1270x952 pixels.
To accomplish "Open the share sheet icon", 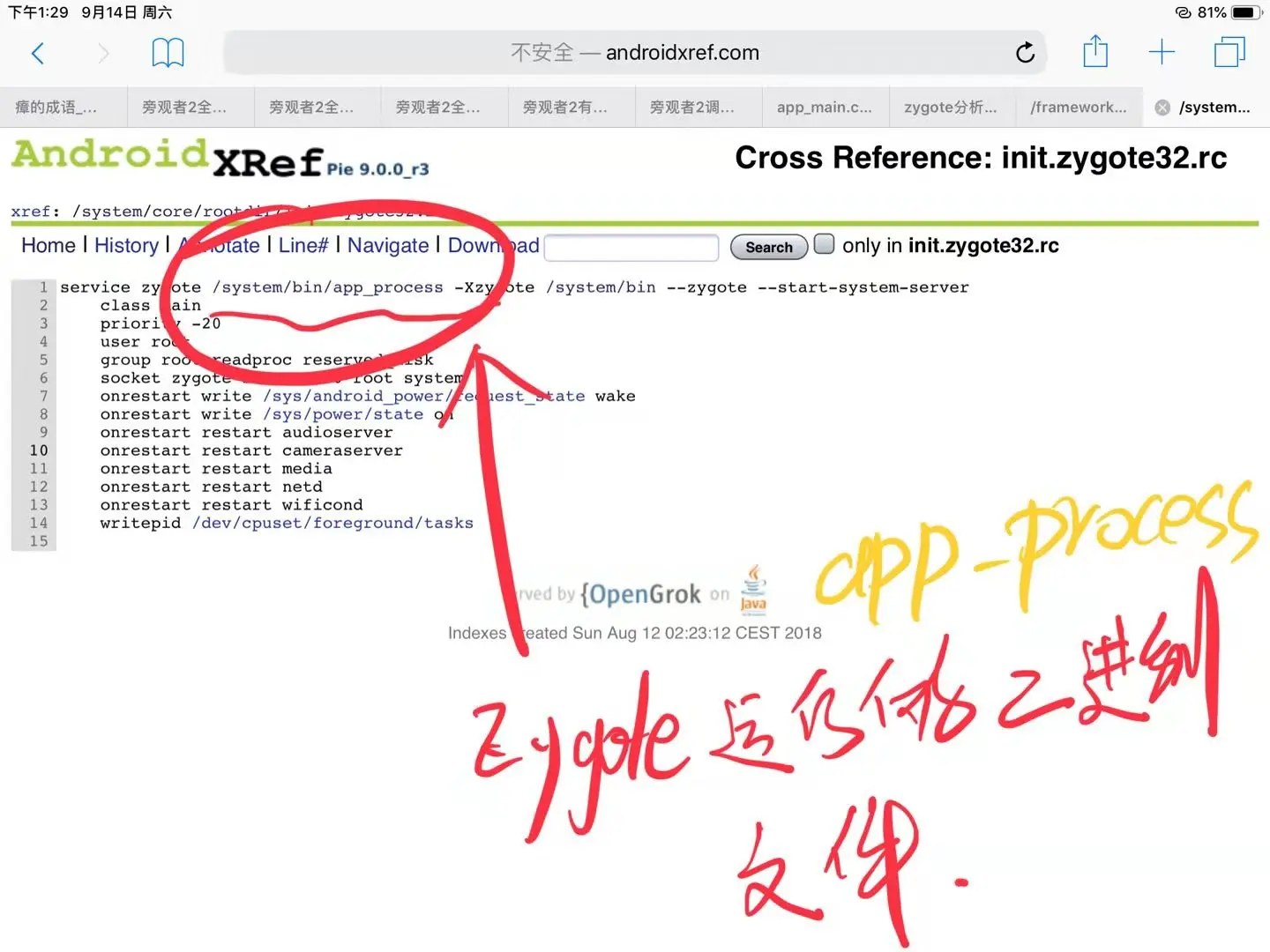I will (x=1095, y=51).
